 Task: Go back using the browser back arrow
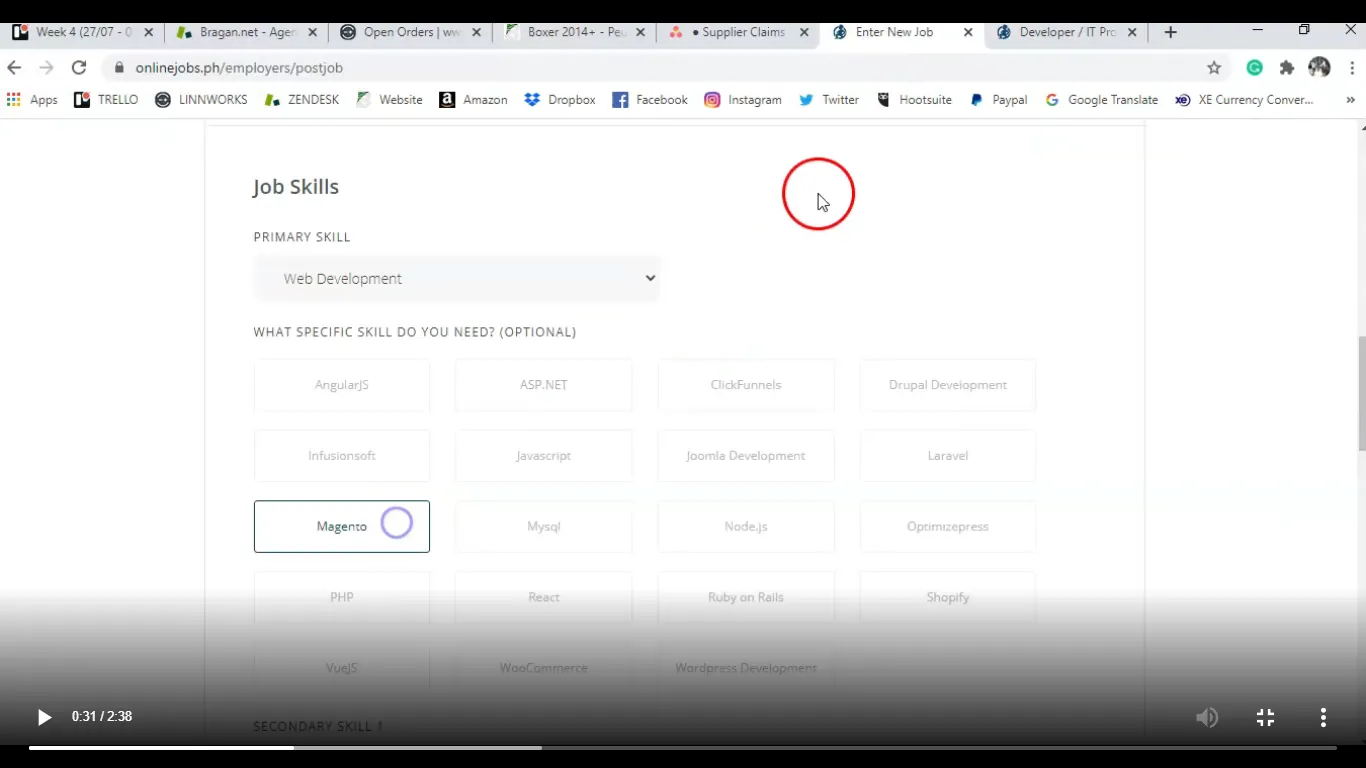[x=14, y=68]
